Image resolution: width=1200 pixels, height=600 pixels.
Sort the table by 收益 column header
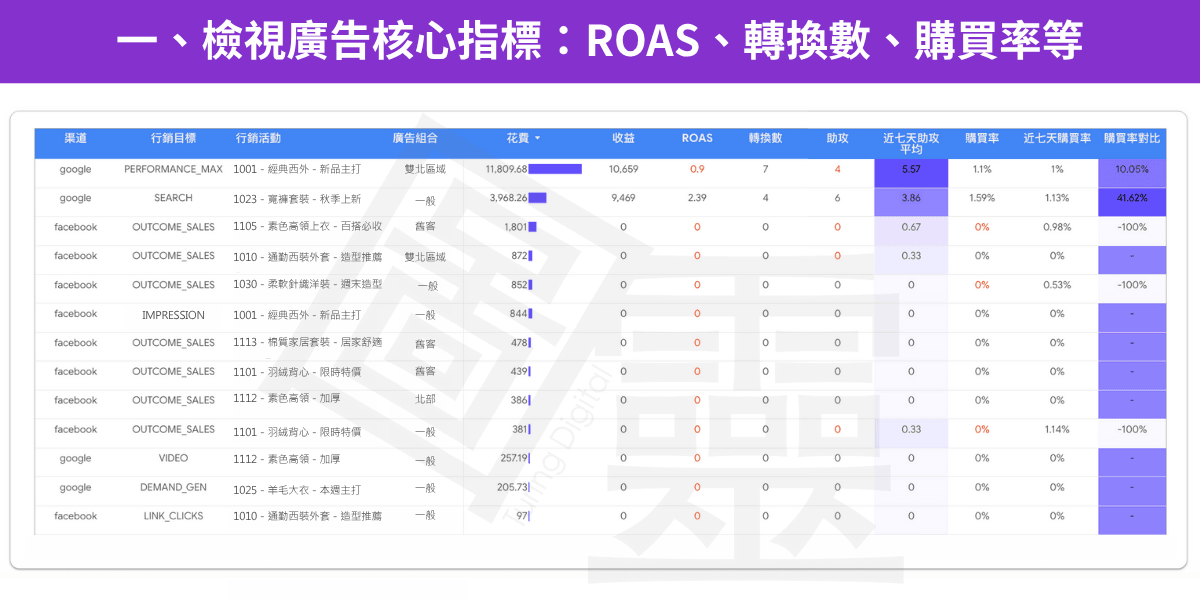pos(623,138)
